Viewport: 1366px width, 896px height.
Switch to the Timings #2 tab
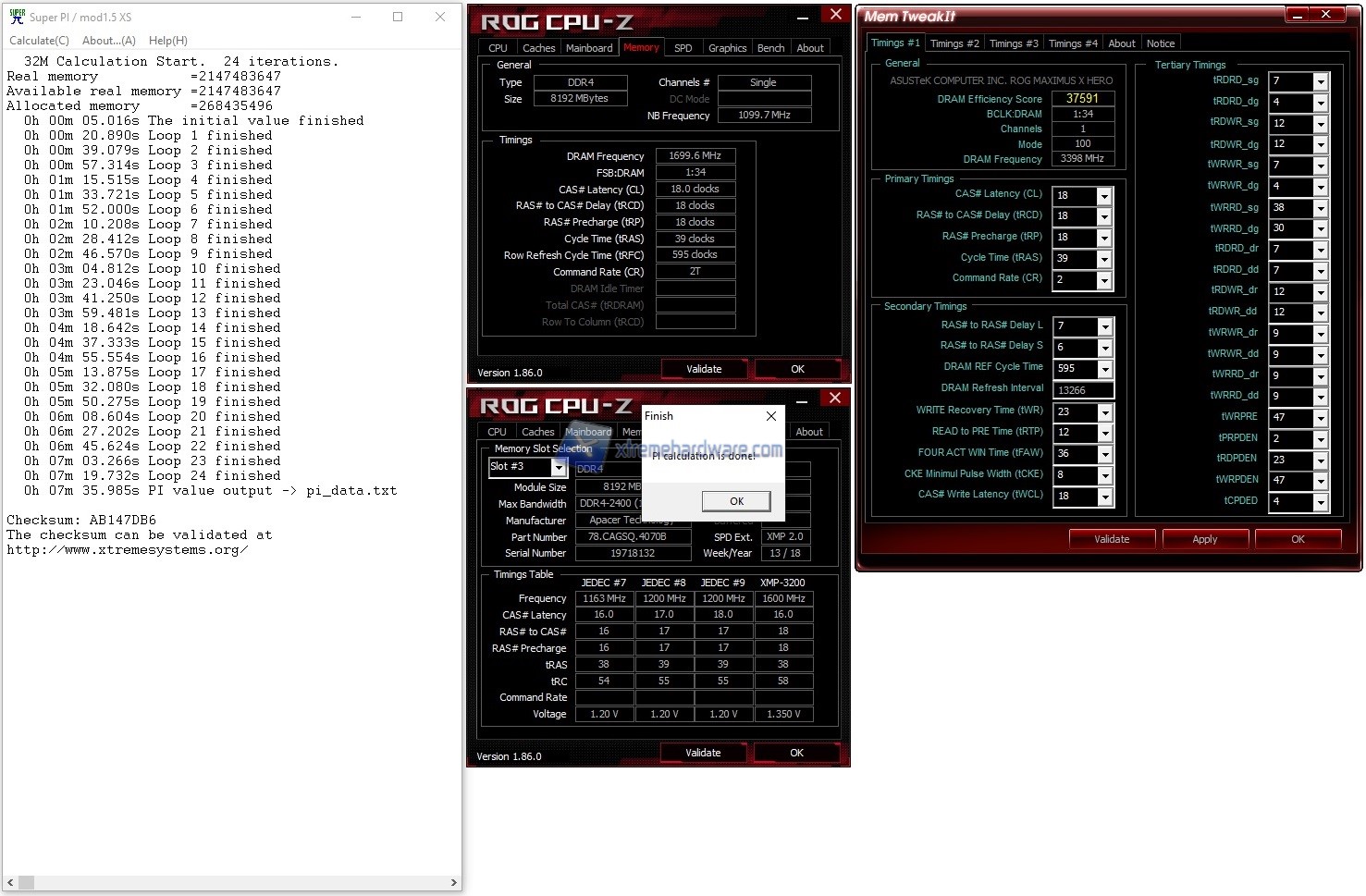click(x=954, y=43)
